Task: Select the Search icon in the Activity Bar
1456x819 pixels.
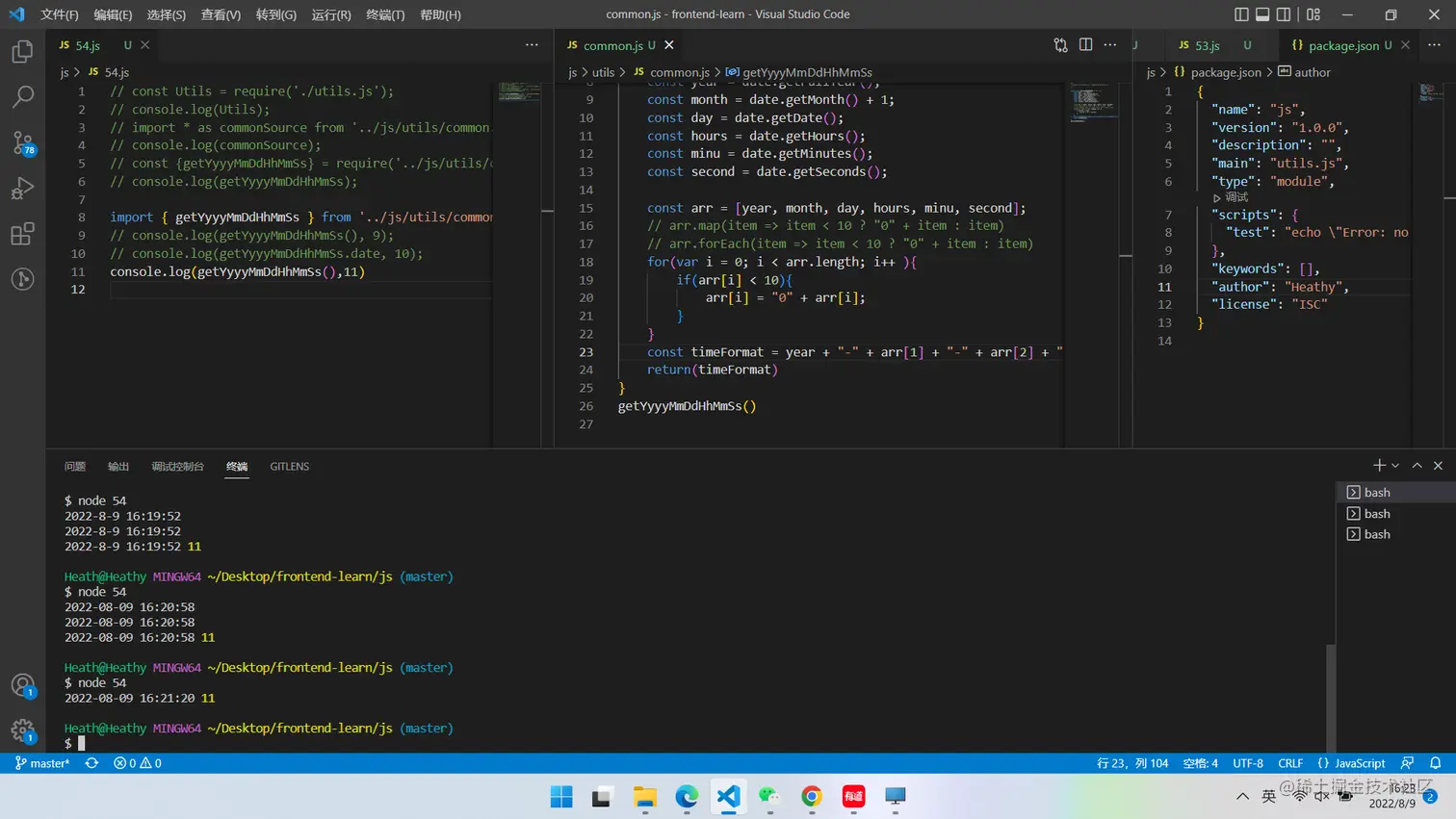Action: (x=23, y=96)
